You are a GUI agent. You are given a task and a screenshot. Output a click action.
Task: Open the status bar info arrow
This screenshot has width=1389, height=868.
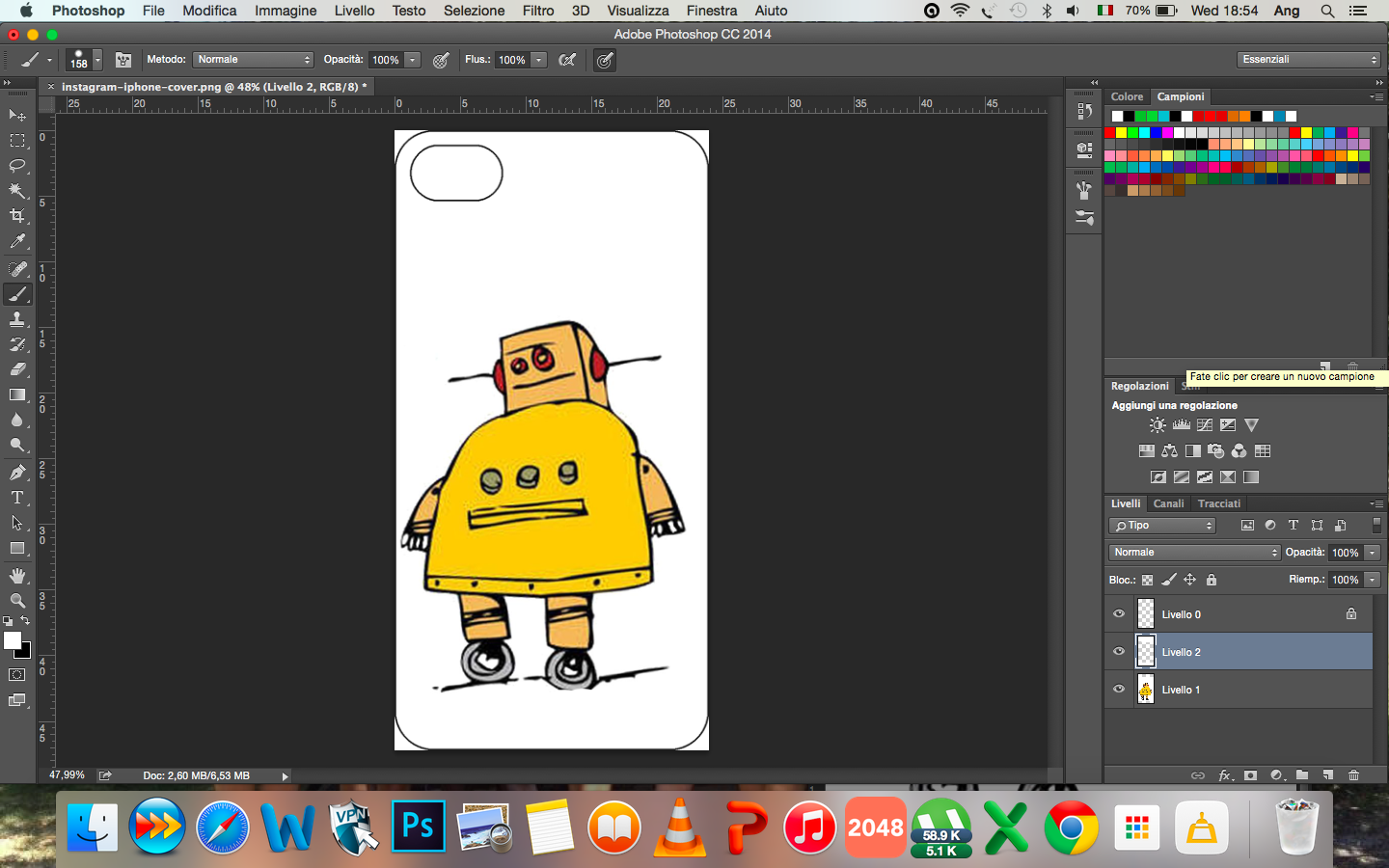tap(285, 775)
